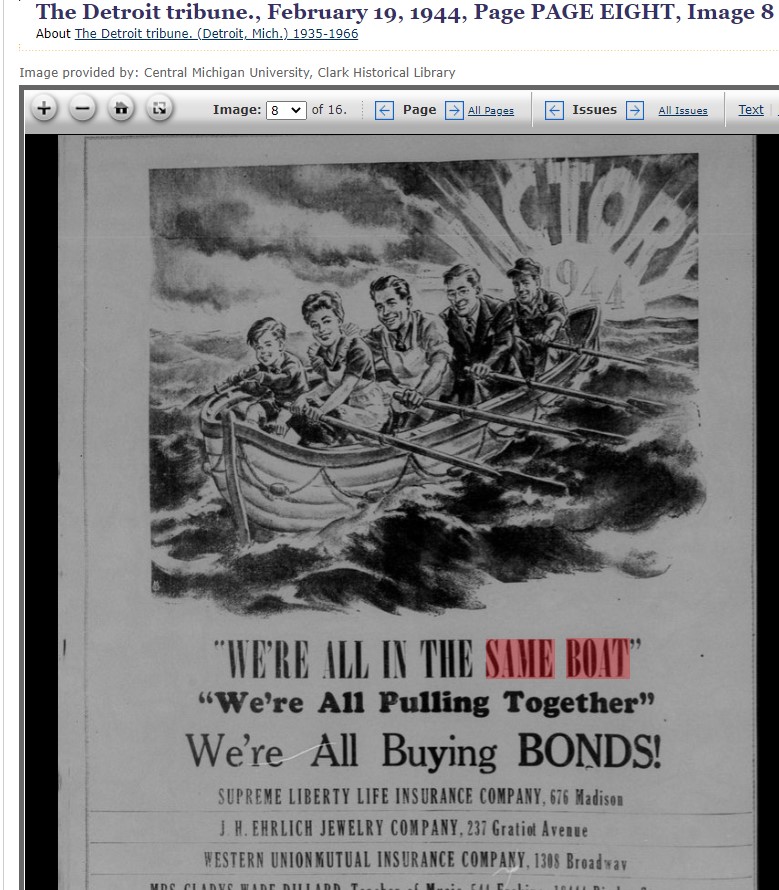Click the 'We're All Buying BONDS!' headline
The width and height of the screenshot is (779, 890).
[424, 751]
